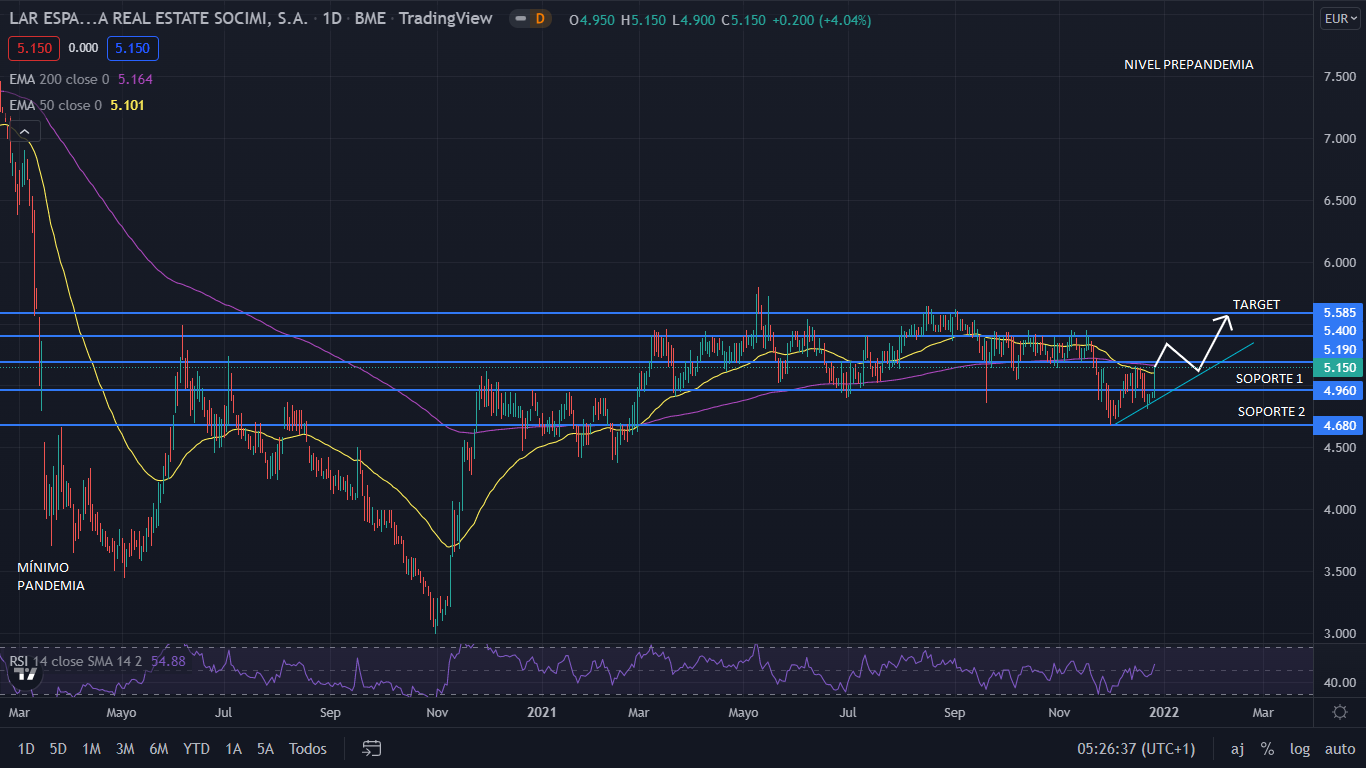Collapse the indicator legend chevron
1366x768 pixels.
[x=25, y=131]
